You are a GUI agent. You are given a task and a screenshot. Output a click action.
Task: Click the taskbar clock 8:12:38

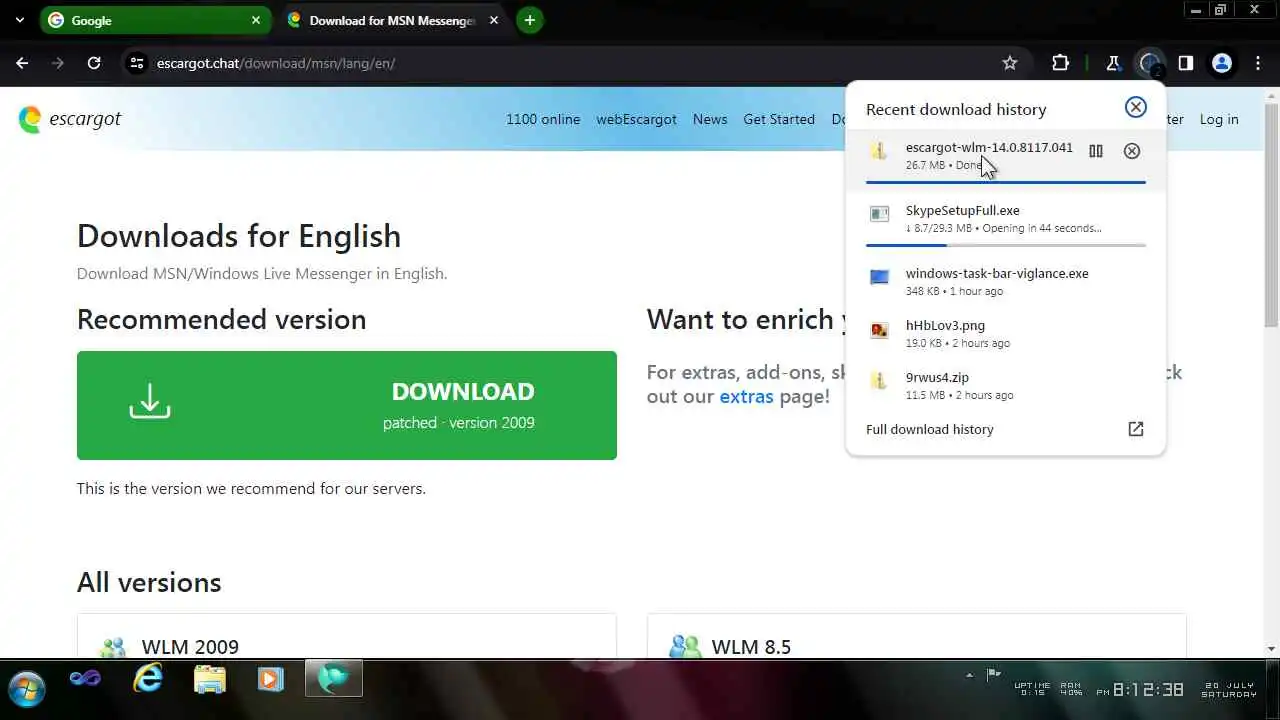[x=1148, y=690]
